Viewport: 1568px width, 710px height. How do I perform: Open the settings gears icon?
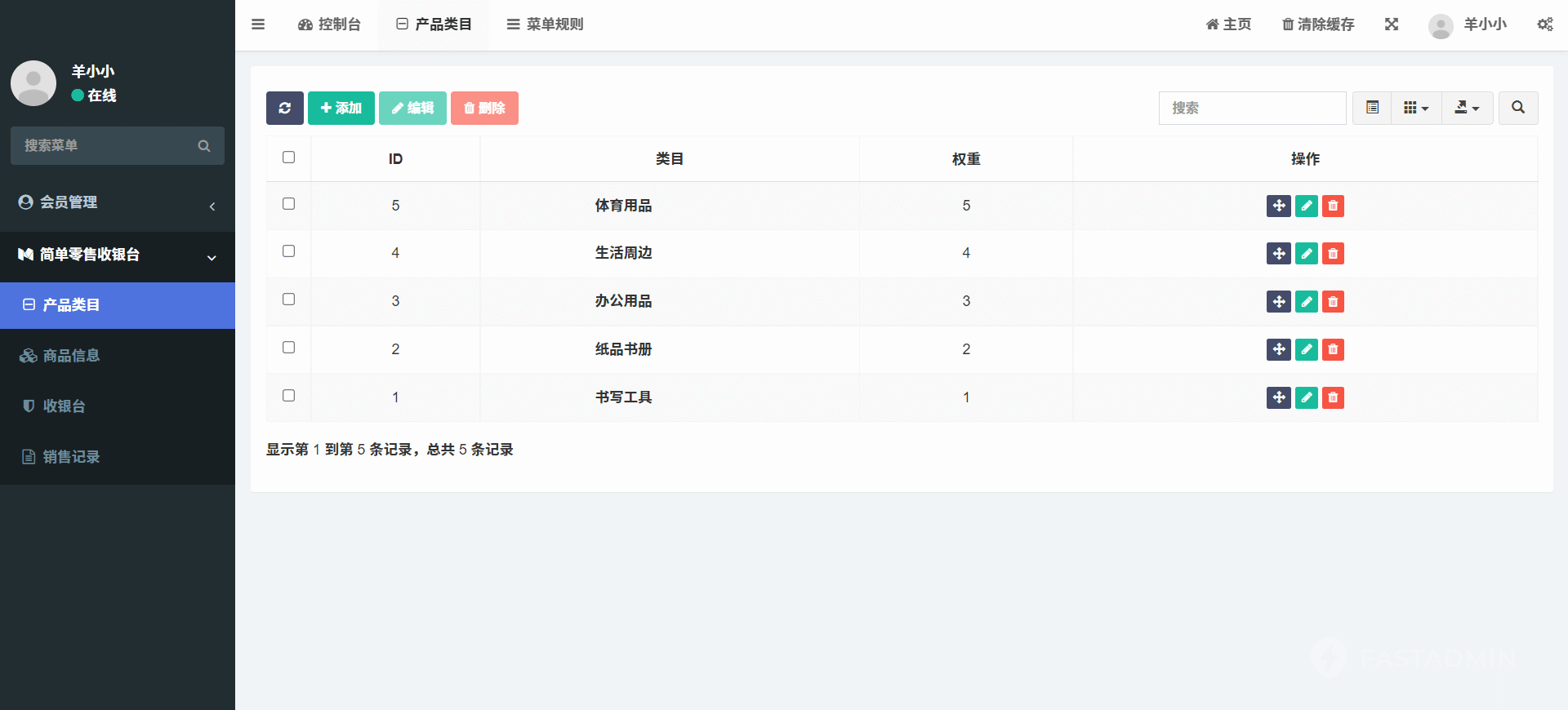[1545, 24]
